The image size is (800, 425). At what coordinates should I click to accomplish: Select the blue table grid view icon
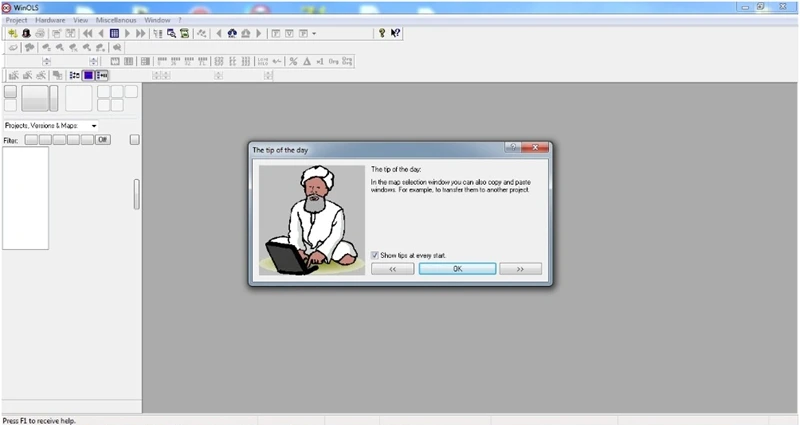click(114, 33)
